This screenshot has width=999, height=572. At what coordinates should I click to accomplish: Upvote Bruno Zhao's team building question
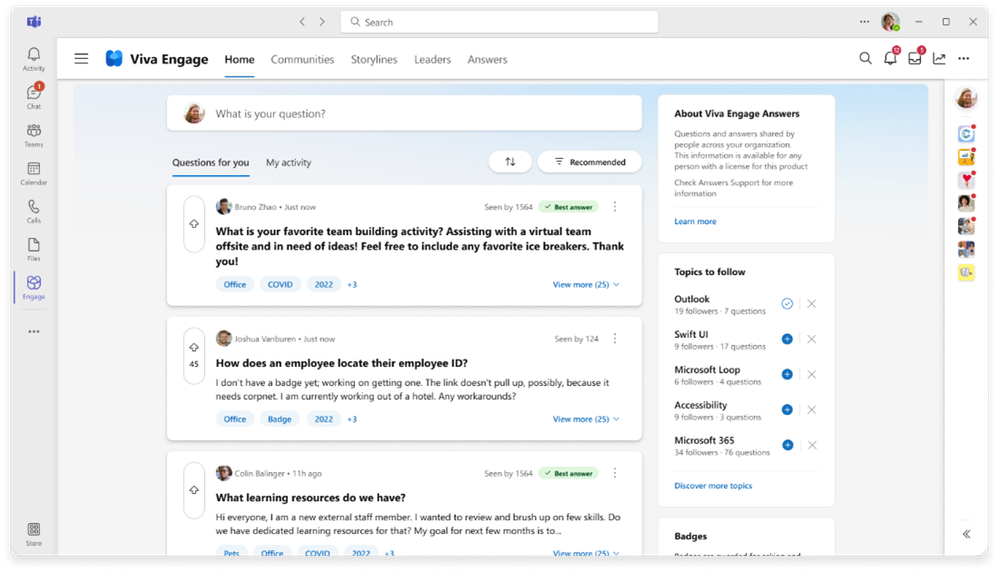pos(194,224)
